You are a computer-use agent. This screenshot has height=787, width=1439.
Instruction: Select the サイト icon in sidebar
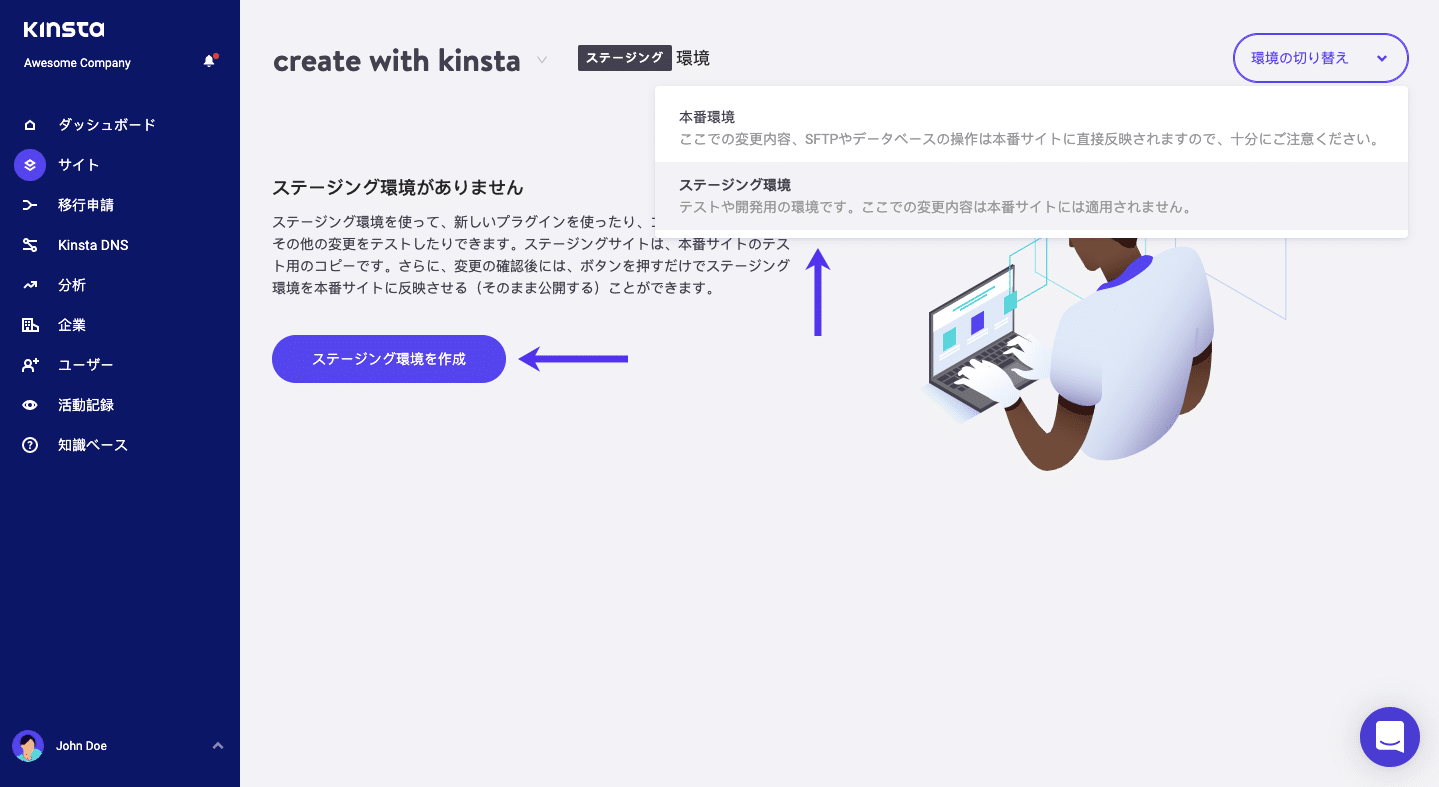pyautogui.click(x=29, y=164)
